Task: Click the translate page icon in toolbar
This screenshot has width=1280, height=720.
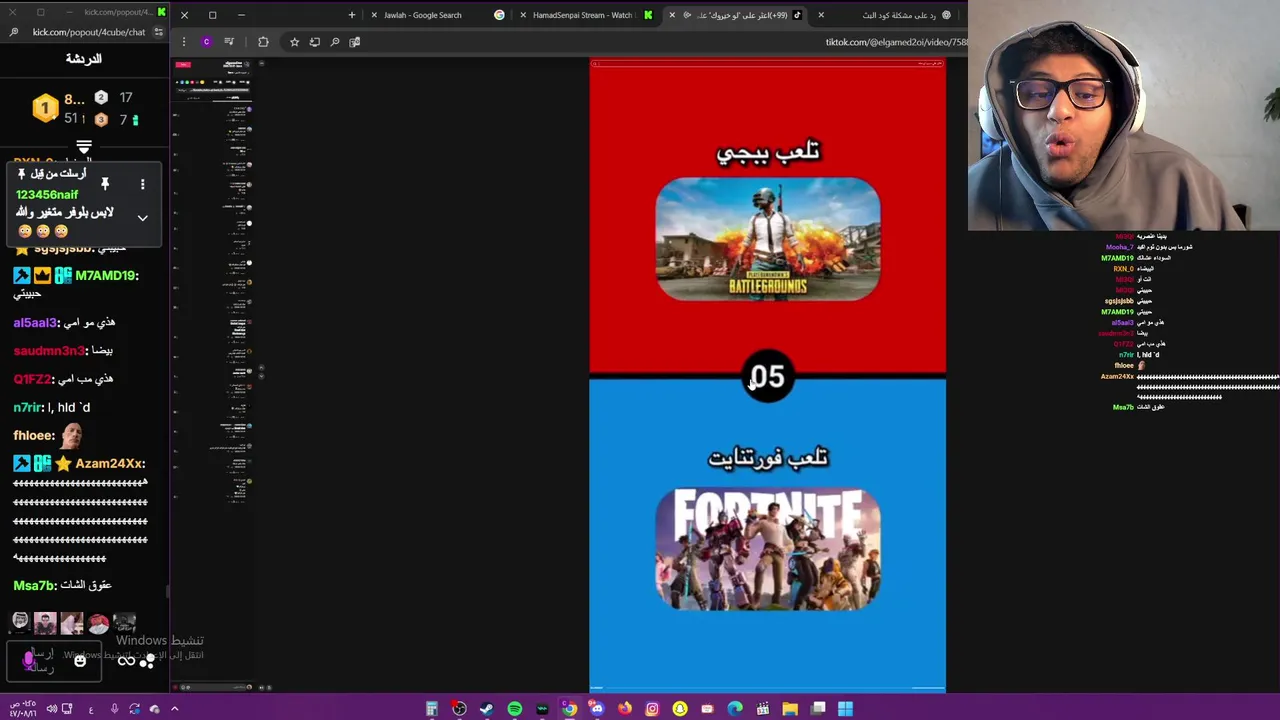Action: tap(354, 42)
